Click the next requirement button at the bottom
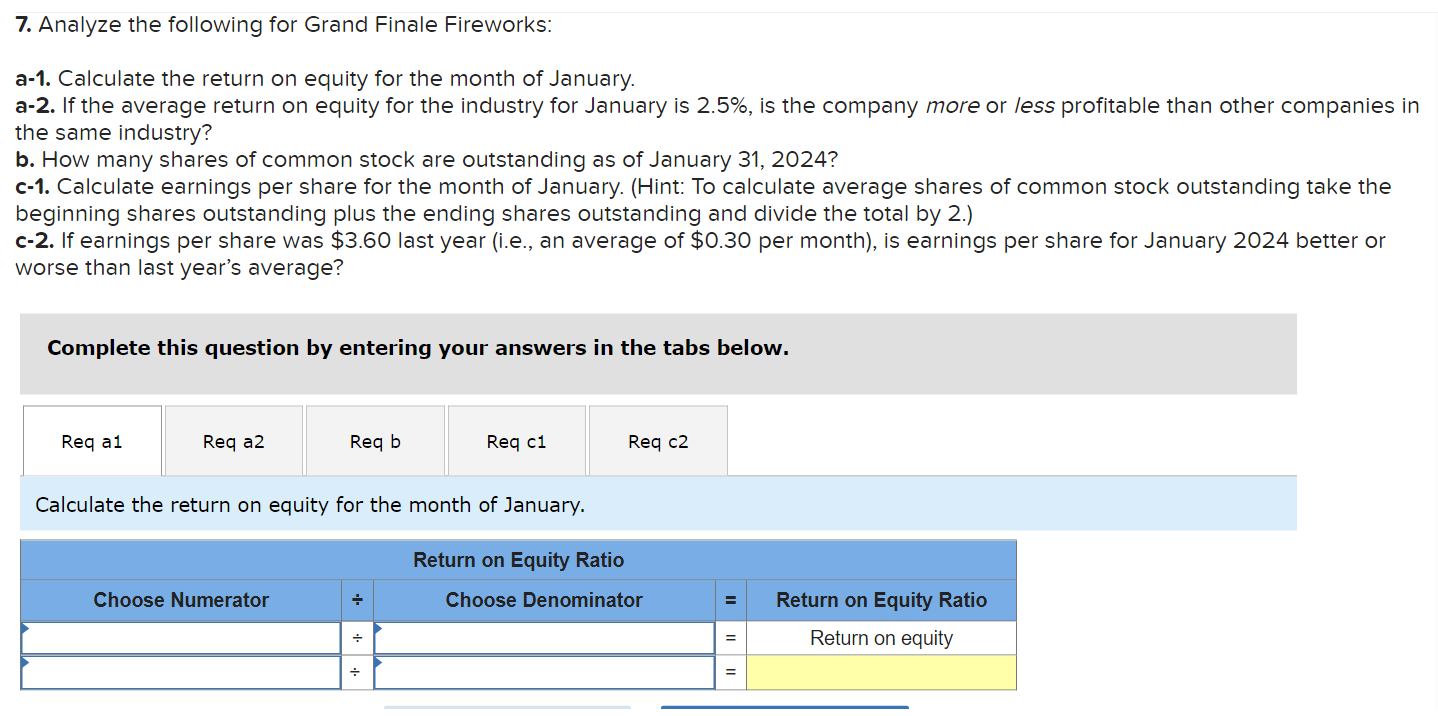The image size is (1438, 716). coord(784,710)
